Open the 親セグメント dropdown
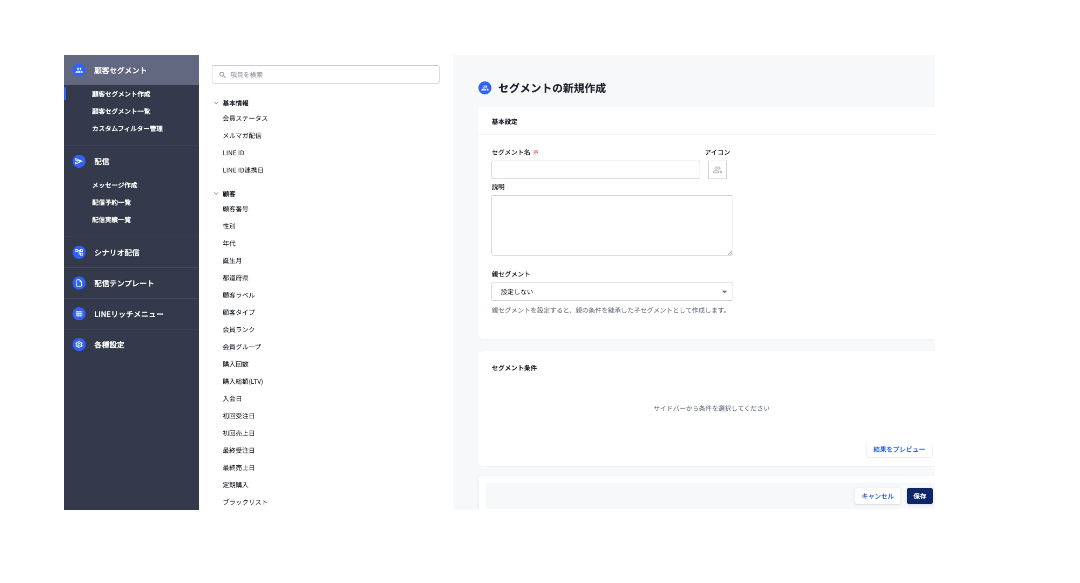The width and height of the screenshot is (1080, 583). click(611, 292)
